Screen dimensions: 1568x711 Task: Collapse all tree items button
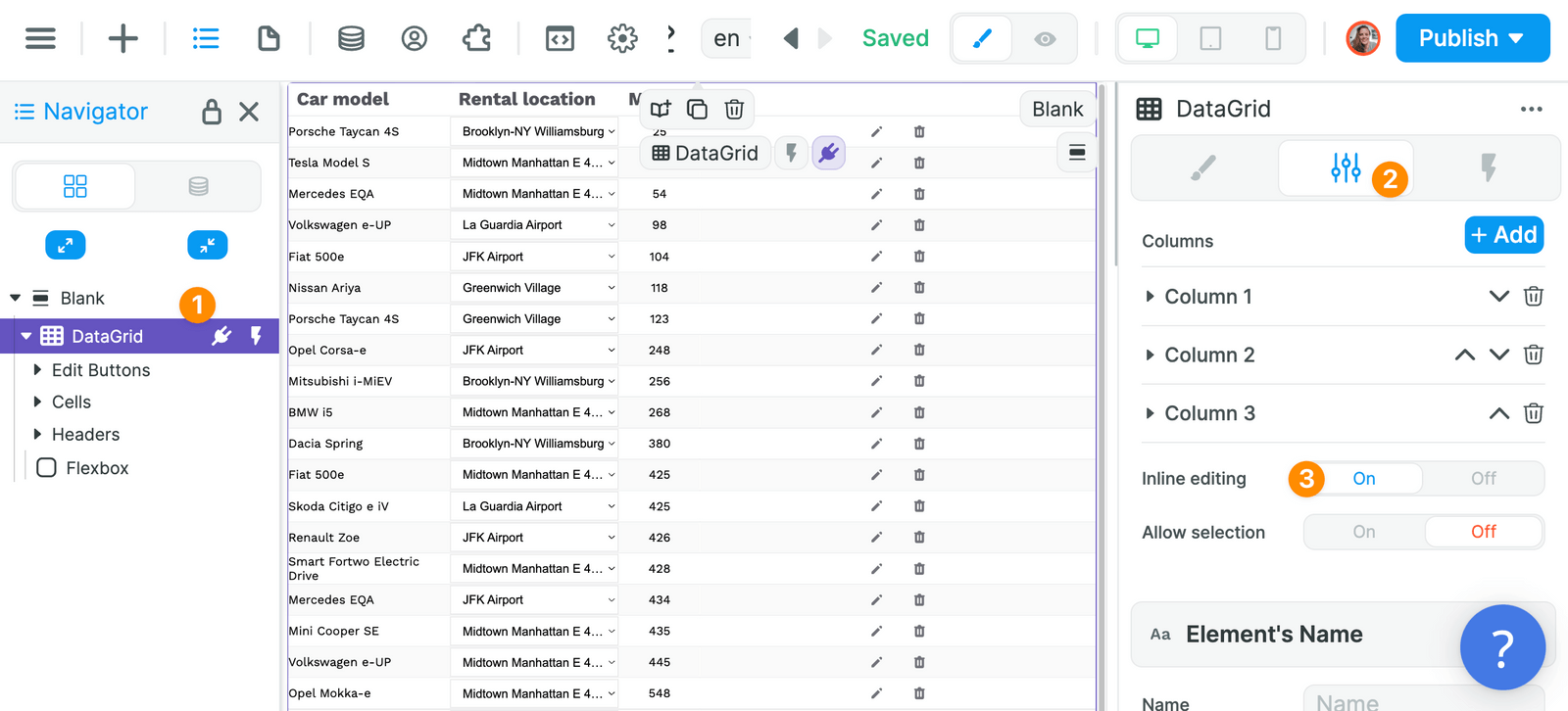pos(208,245)
